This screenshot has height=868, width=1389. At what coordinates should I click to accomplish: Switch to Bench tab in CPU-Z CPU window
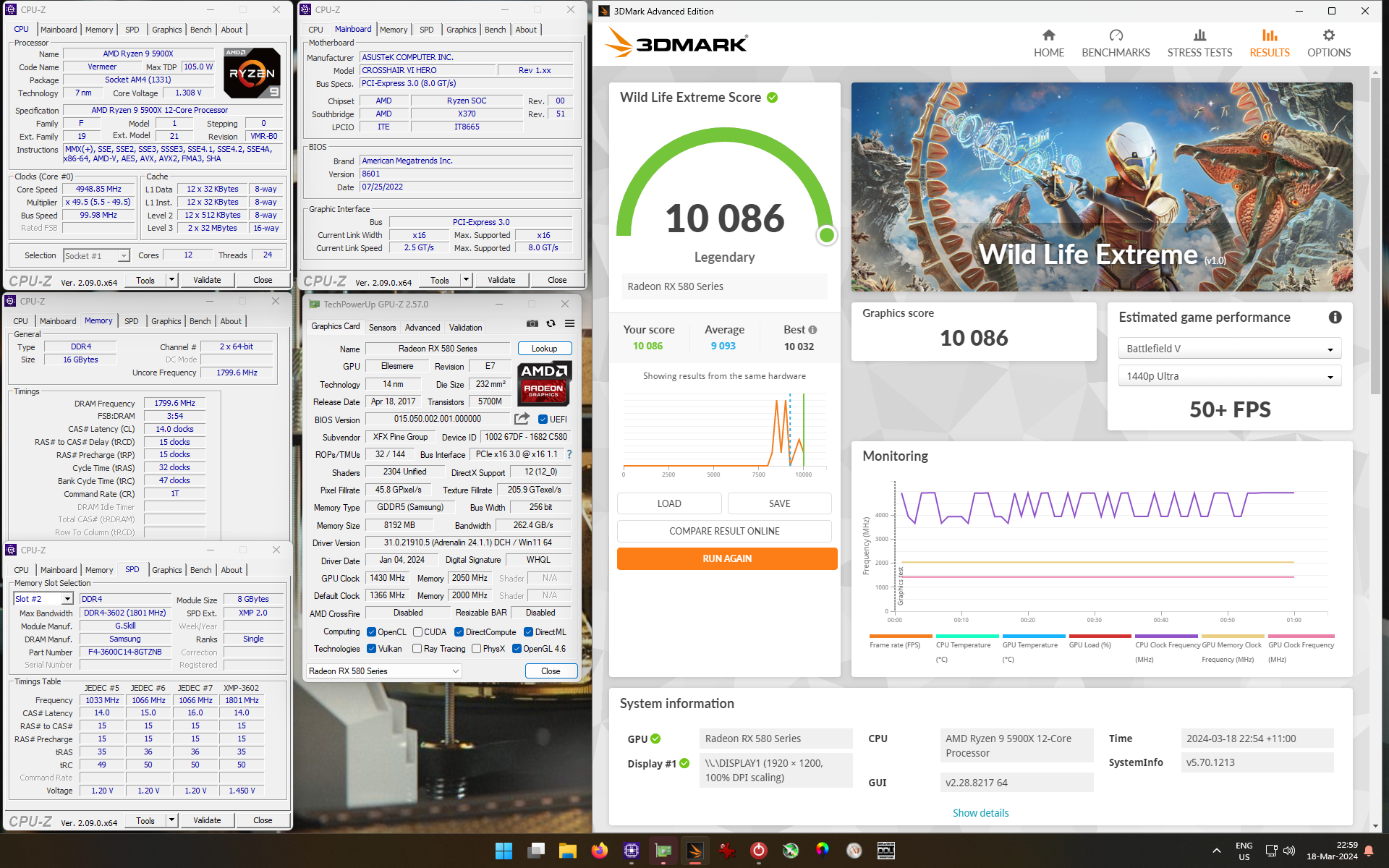[200, 30]
